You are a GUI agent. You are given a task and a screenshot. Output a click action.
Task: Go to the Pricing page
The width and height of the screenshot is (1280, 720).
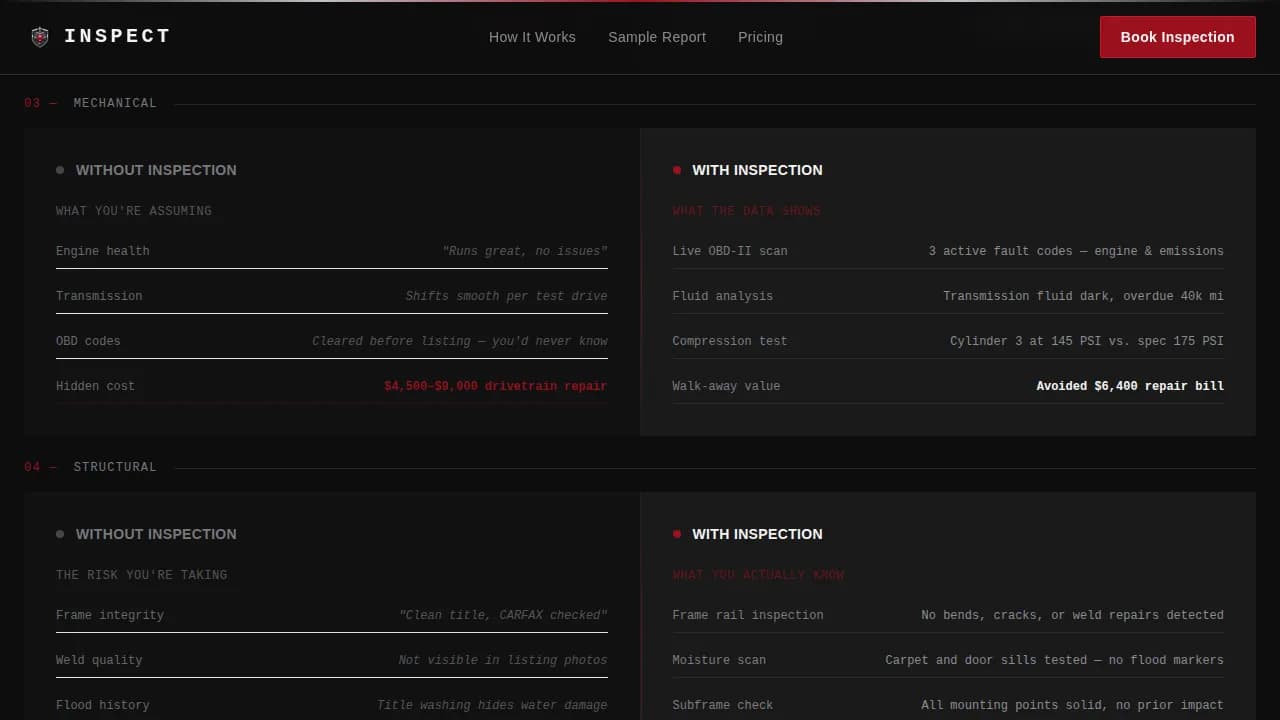pyautogui.click(x=760, y=37)
